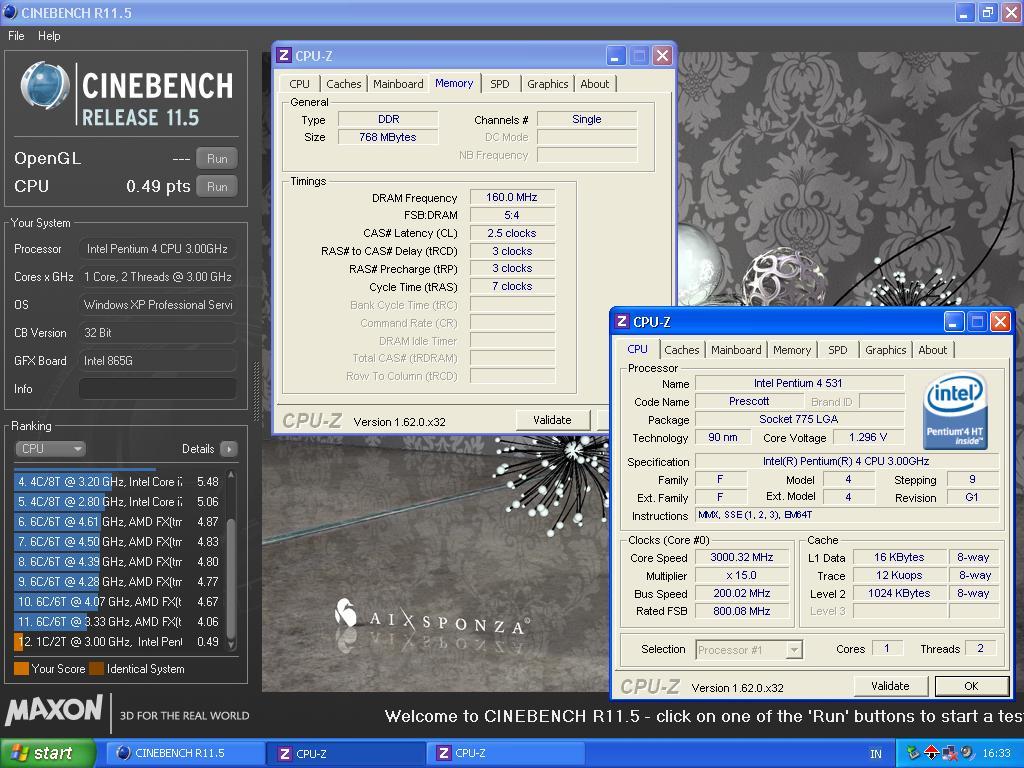Image resolution: width=1024 pixels, height=768 pixels.
Task: Click OK in front CPU-Z window
Action: point(971,686)
